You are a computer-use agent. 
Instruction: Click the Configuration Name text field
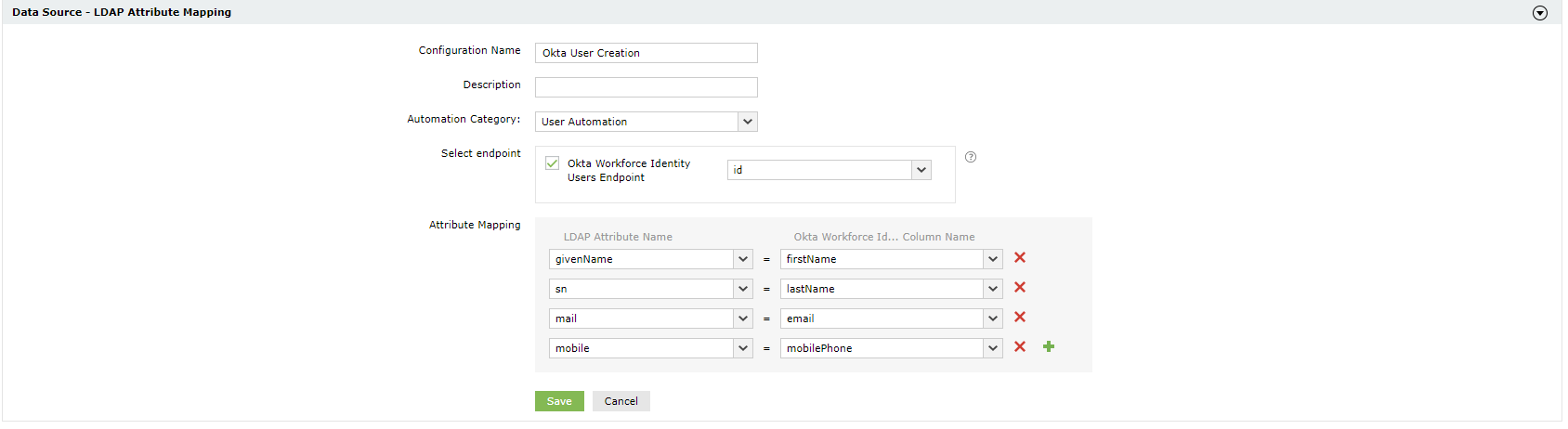click(x=647, y=53)
